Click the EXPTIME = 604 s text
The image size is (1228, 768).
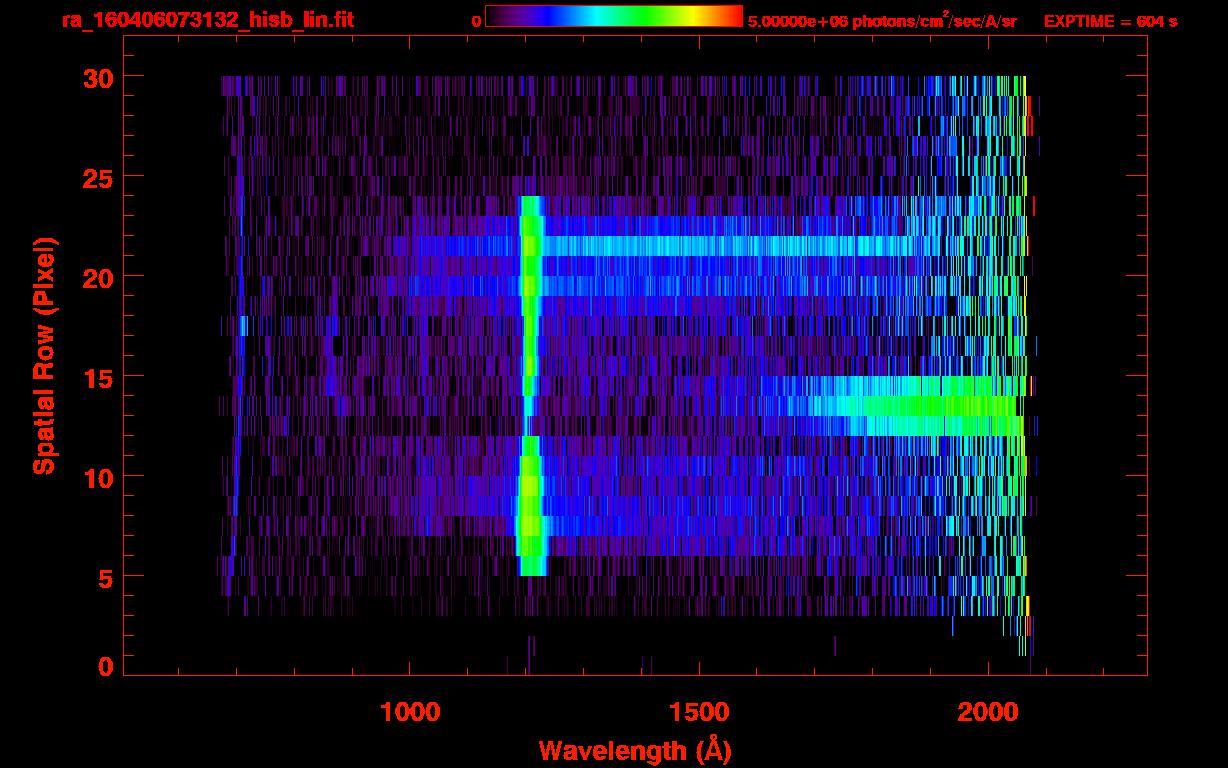coord(1110,21)
